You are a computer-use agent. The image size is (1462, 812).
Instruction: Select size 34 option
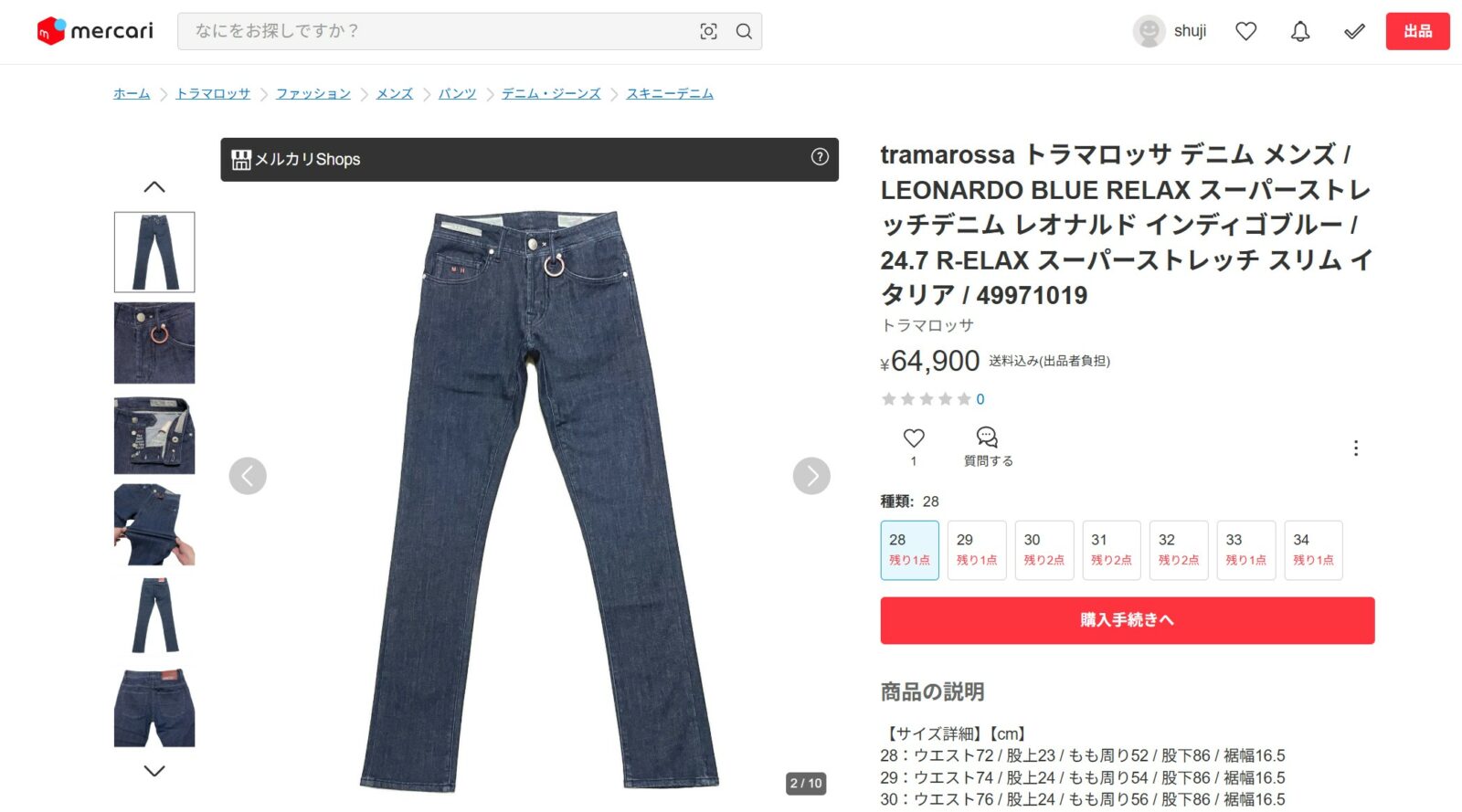tap(1313, 550)
